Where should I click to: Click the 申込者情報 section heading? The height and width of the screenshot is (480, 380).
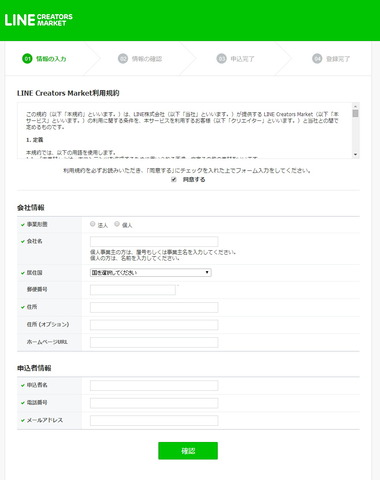click(34, 368)
